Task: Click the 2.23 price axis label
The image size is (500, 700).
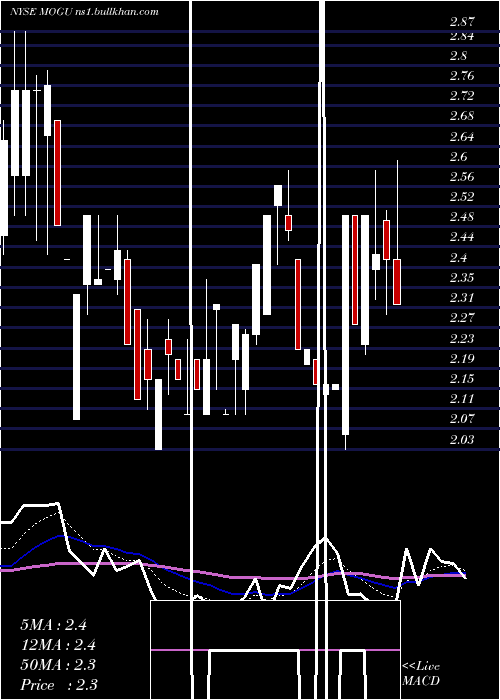Action: [x=462, y=338]
